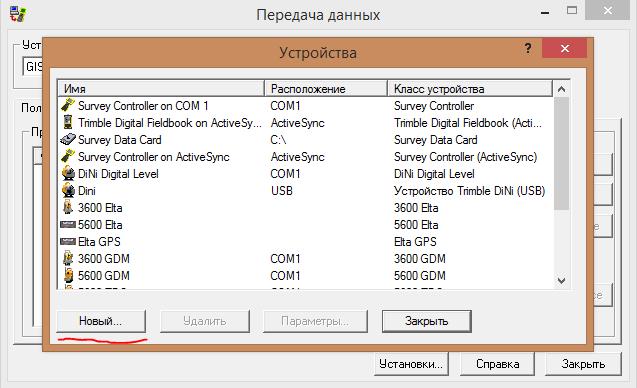Minimize the Передача данных window
The width and height of the screenshot is (637, 388).
point(545,12)
